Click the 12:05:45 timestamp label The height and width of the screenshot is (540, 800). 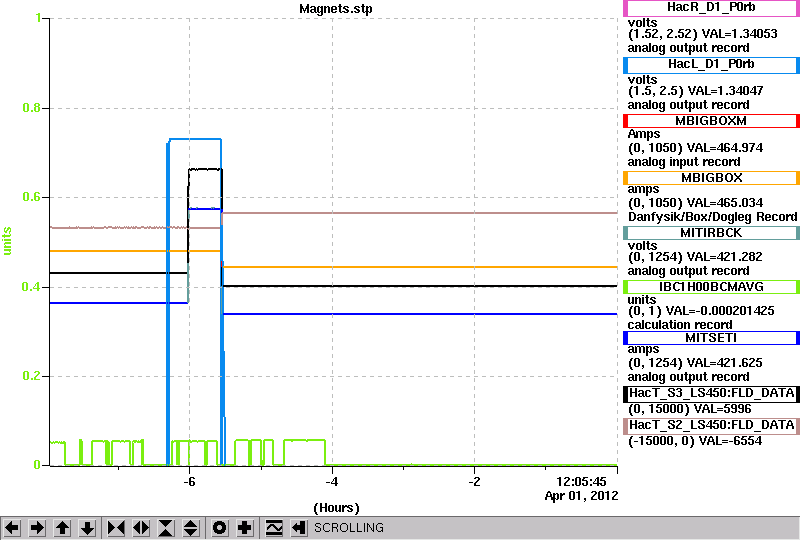pos(581,482)
